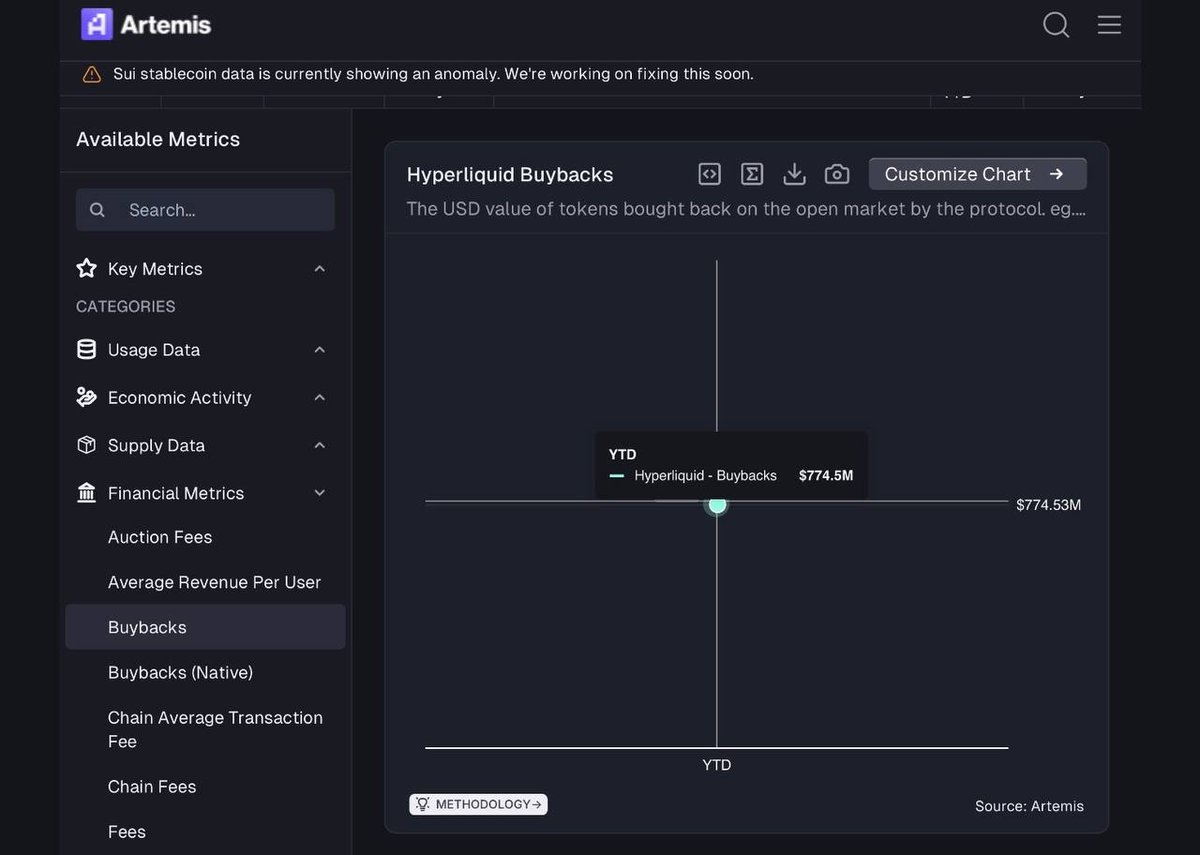The image size is (1200, 855).
Task: Click the YTD x-axis label
Action: [x=717, y=765]
